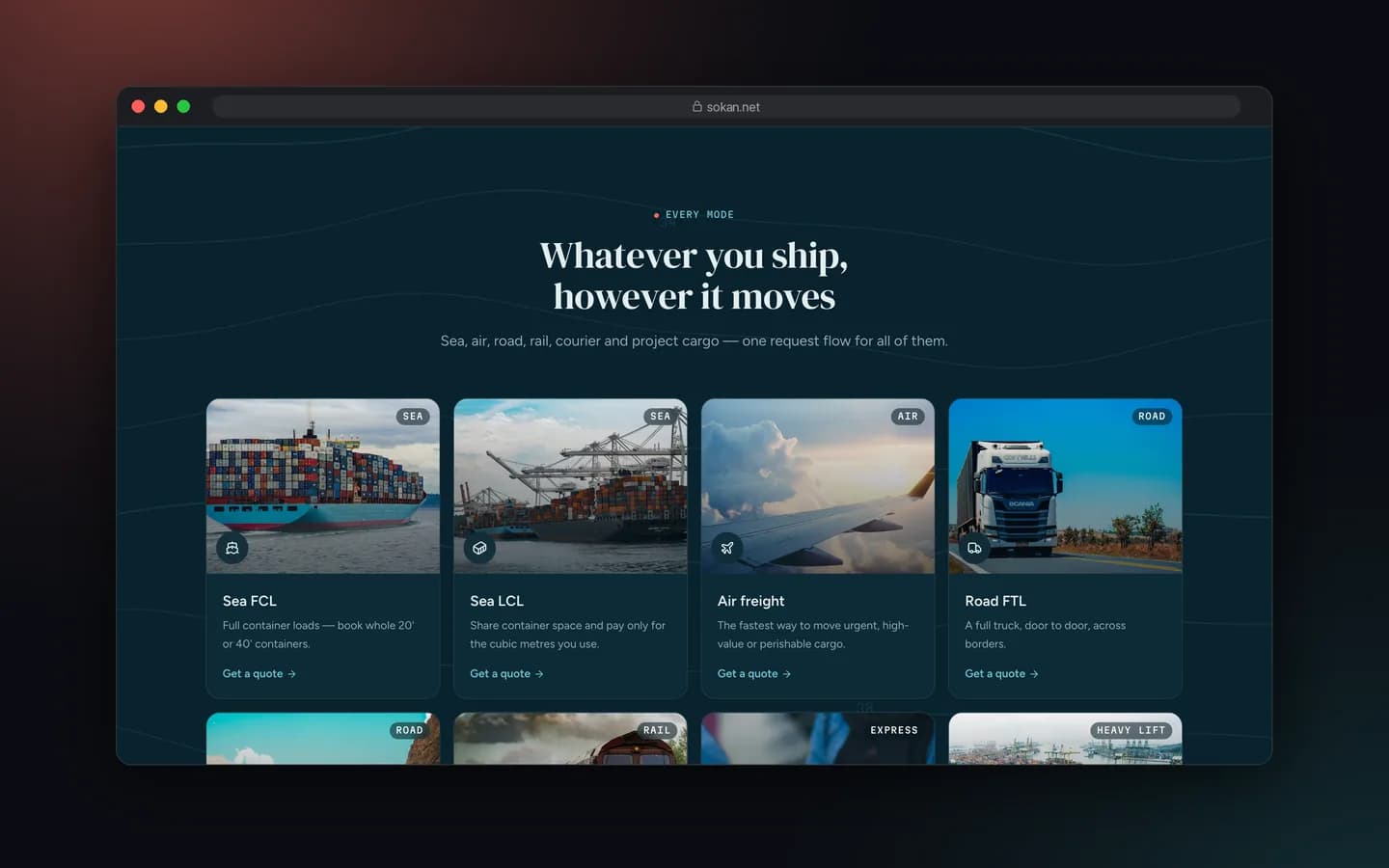Click the 'Share container space' description text
Viewport: 1389px width, 868px height.
click(567, 635)
